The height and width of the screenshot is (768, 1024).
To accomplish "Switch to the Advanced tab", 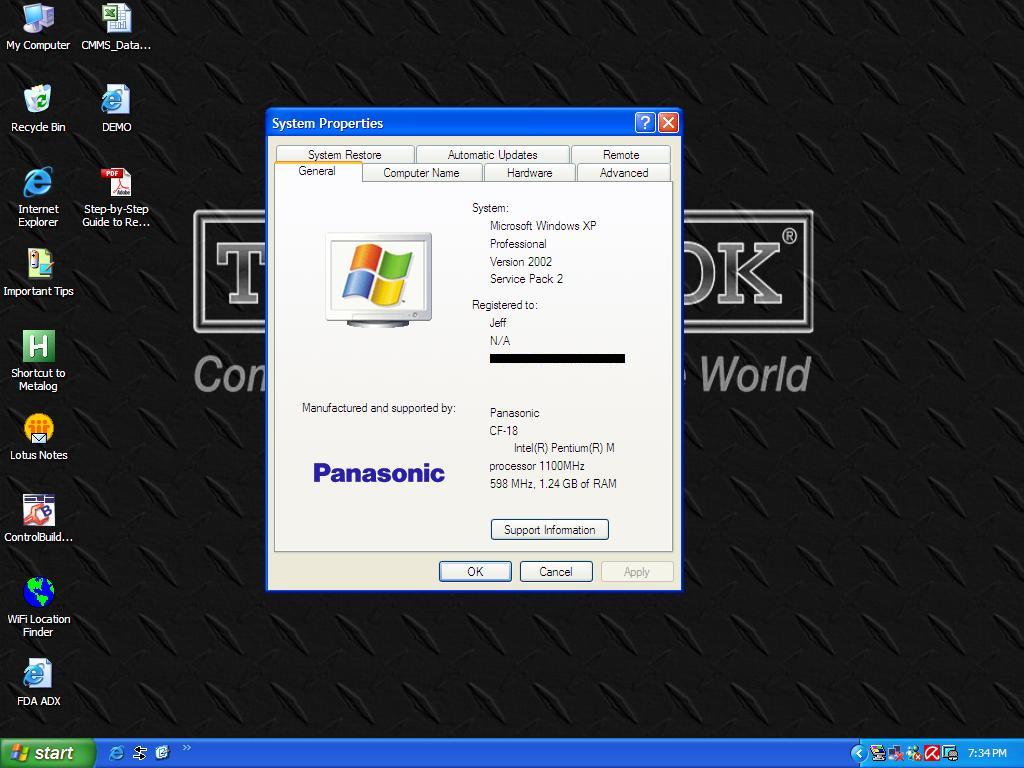I will 624,172.
